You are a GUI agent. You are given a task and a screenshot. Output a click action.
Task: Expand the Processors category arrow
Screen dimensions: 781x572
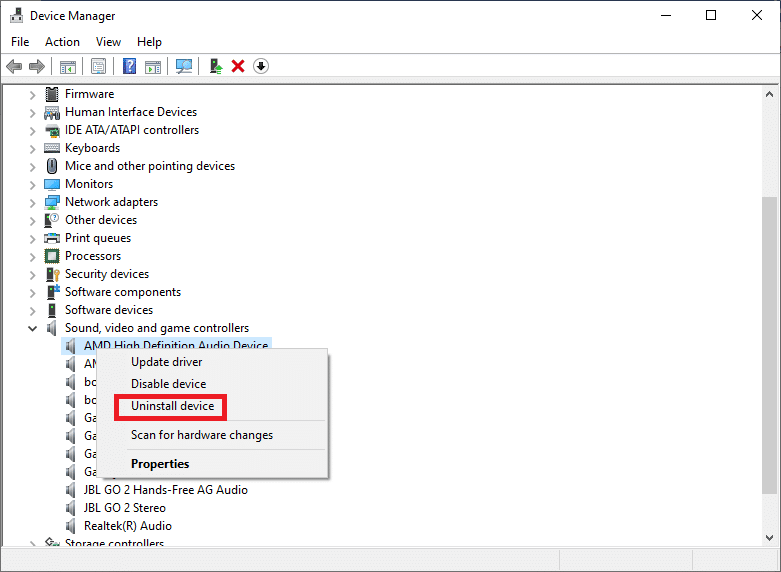coord(33,256)
